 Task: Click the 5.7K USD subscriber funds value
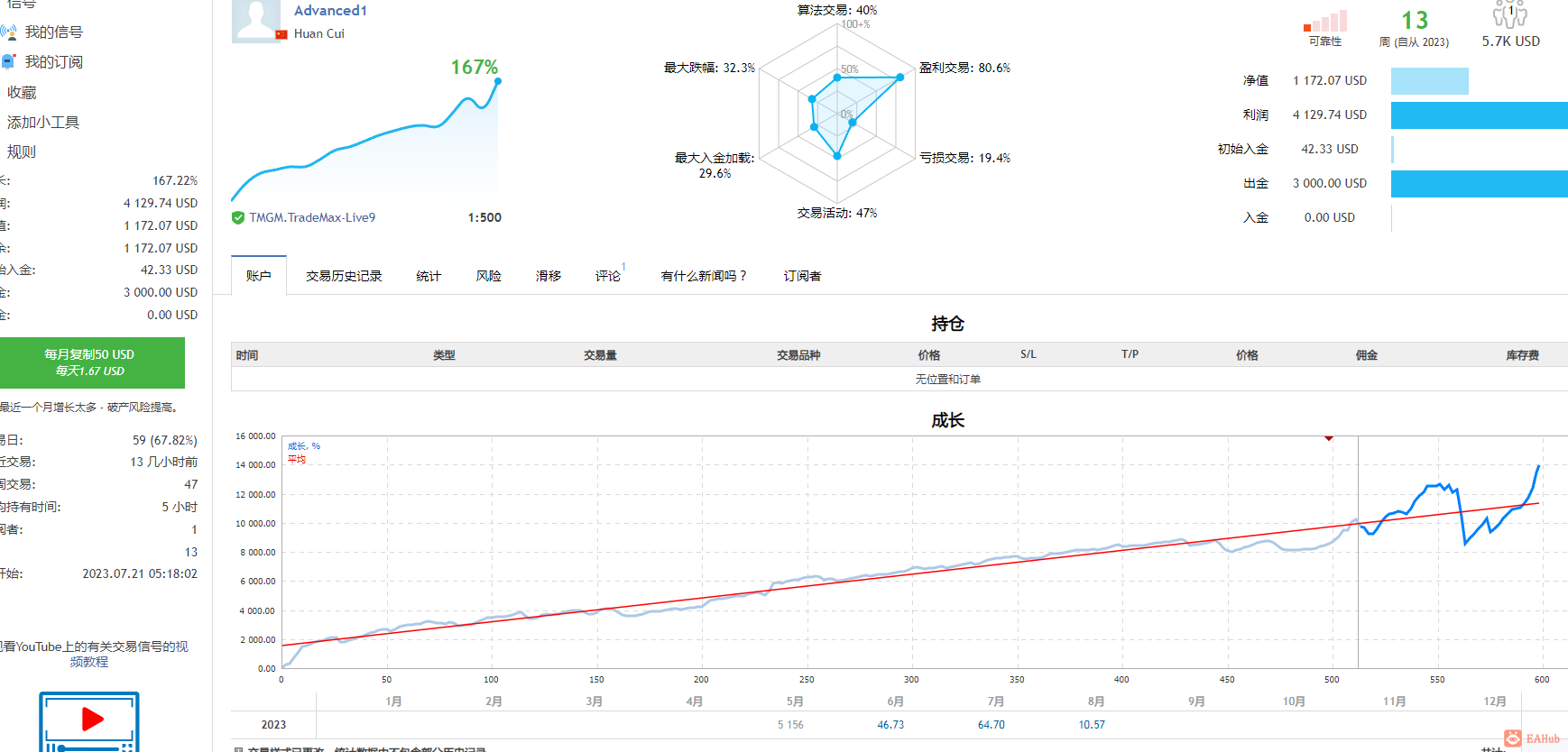coord(1511,41)
